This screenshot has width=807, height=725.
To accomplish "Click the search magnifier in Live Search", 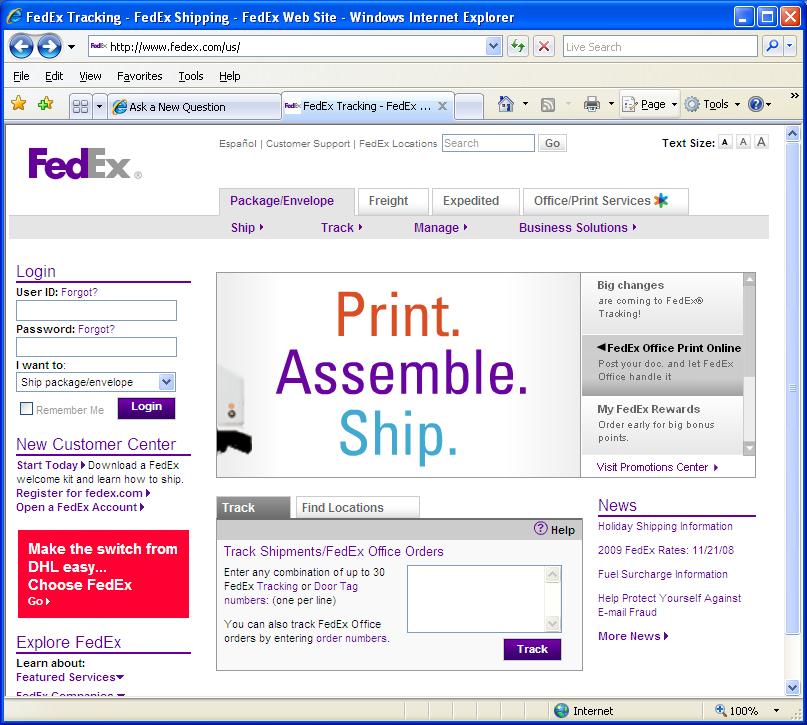I will click(770, 45).
